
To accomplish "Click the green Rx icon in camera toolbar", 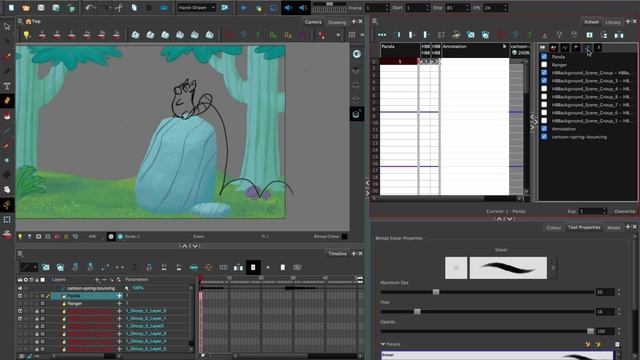I will 273,36.
